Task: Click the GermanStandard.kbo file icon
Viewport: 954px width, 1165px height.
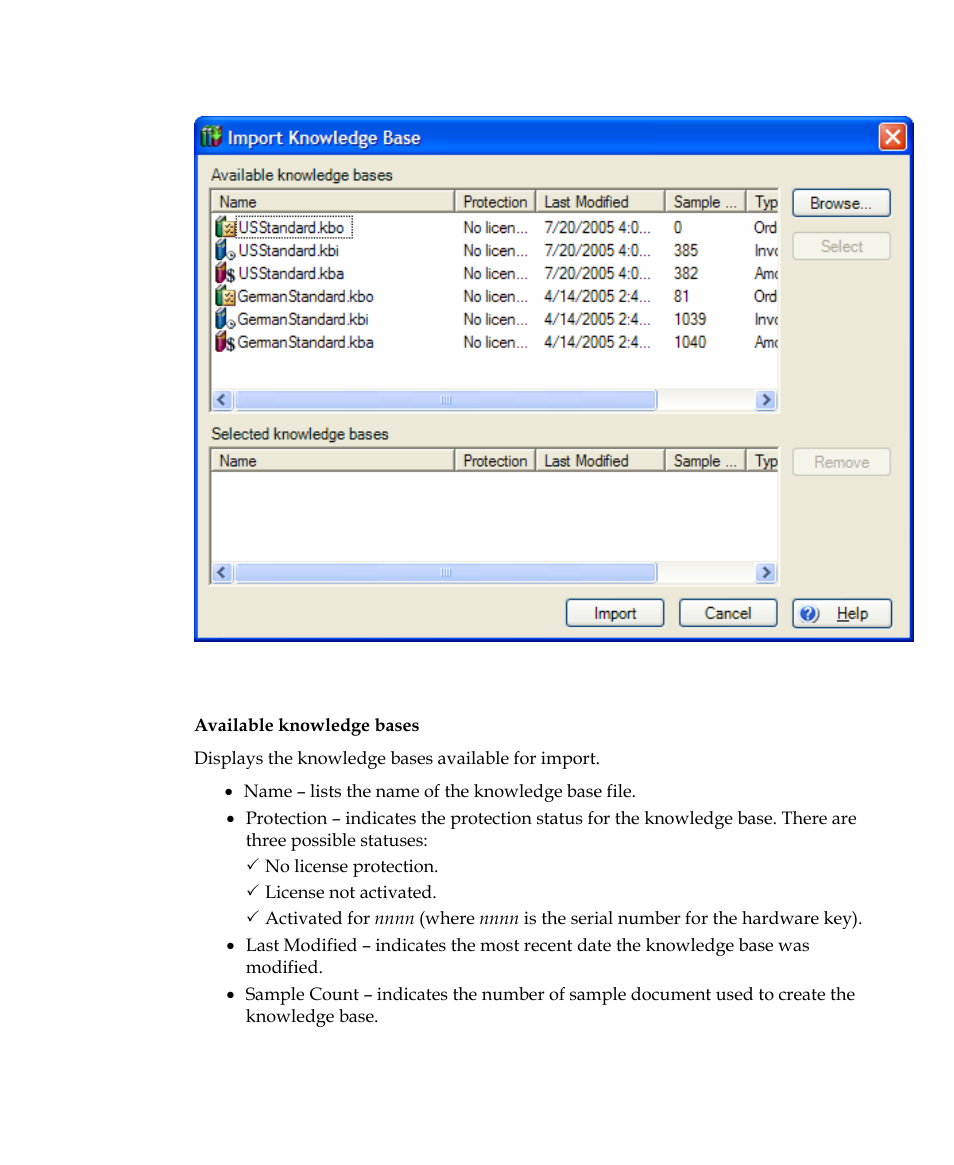Action: point(225,296)
